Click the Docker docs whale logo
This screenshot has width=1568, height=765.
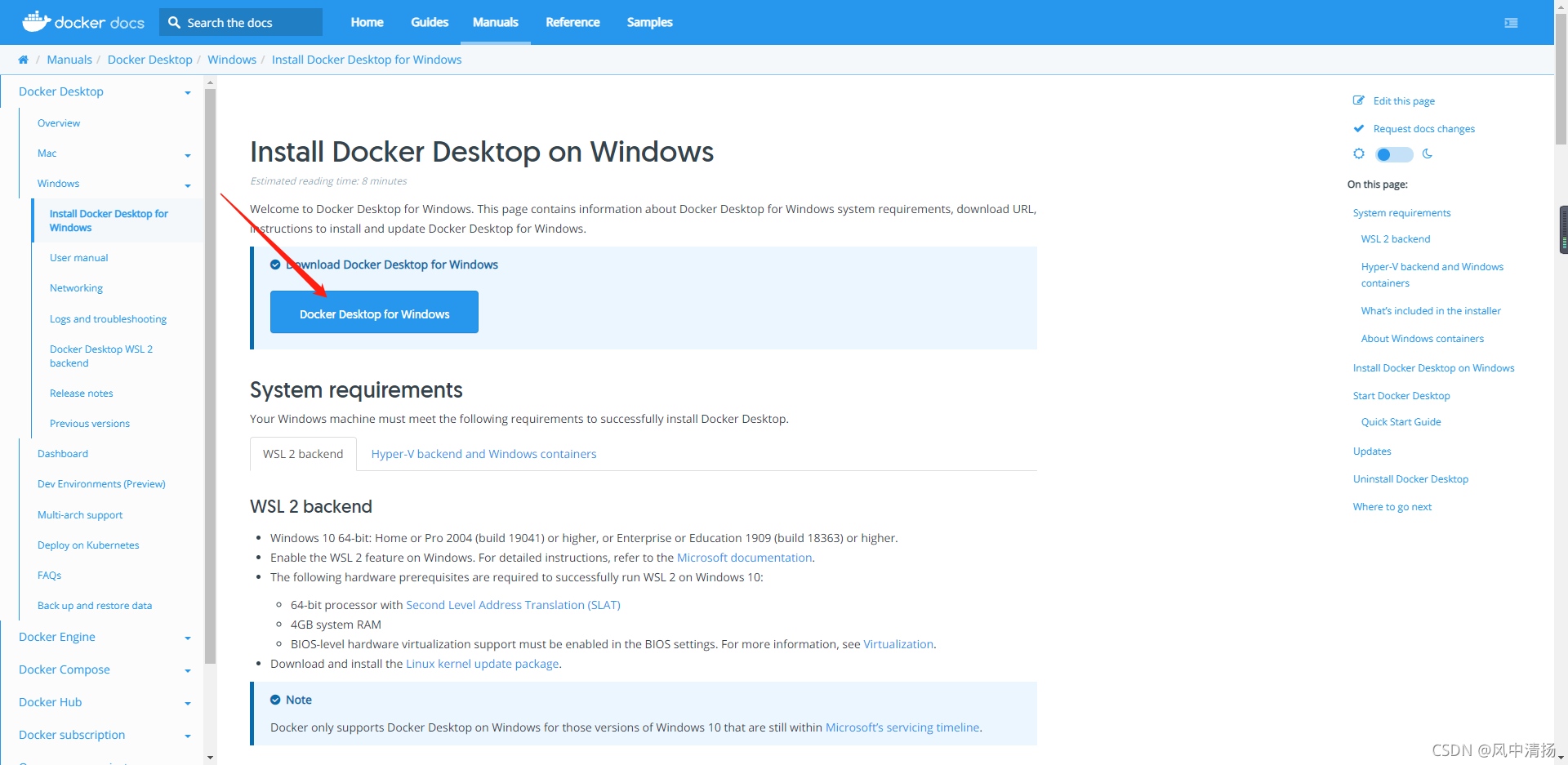point(83,22)
